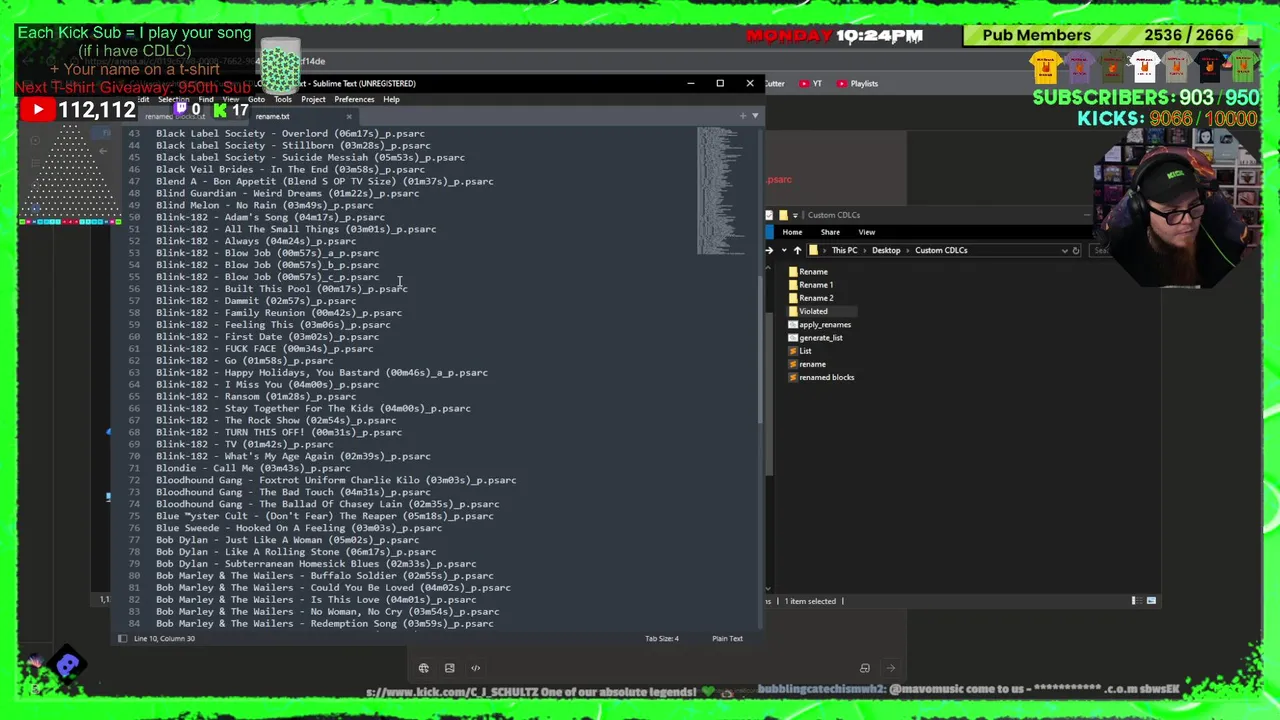Open Explorer quick access toolbar dropdown
The height and width of the screenshot is (720, 1280).
795,215
